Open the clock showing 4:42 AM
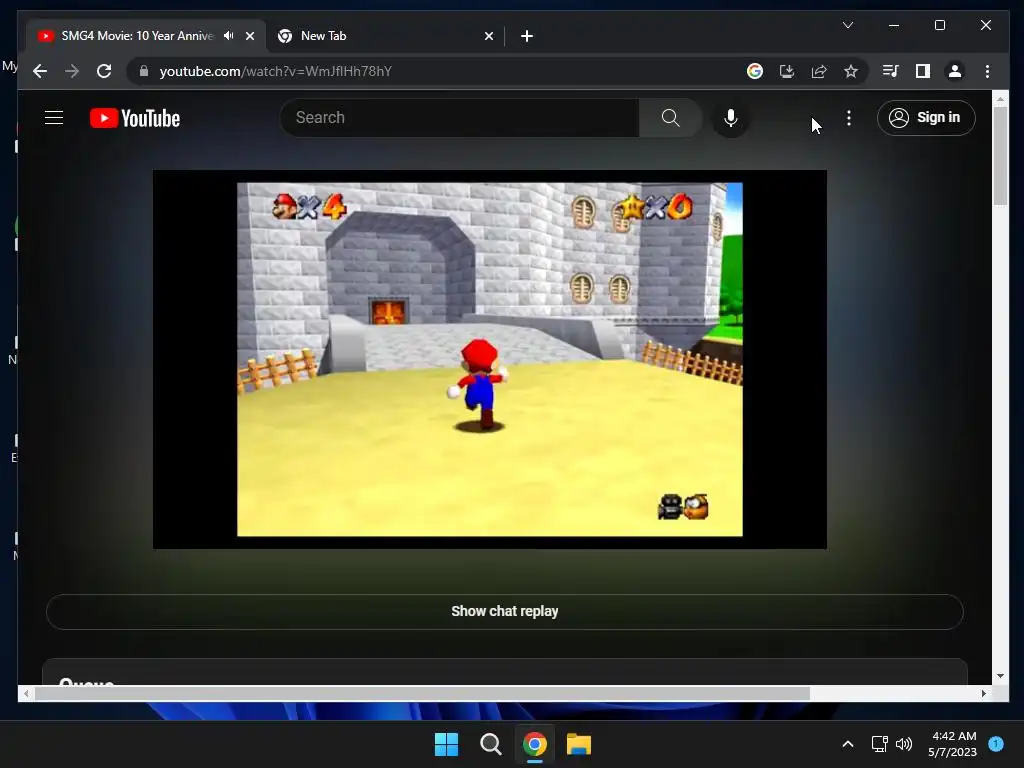This screenshot has height=768, width=1024. point(953,744)
